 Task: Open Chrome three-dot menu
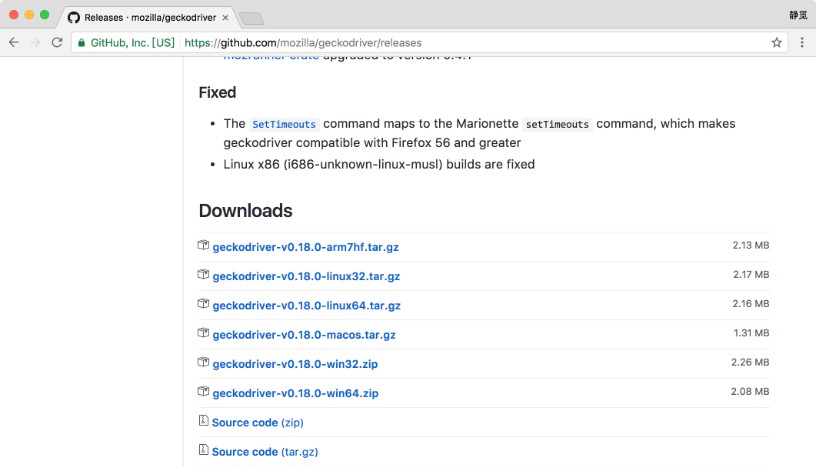click(x=802, y=43)
